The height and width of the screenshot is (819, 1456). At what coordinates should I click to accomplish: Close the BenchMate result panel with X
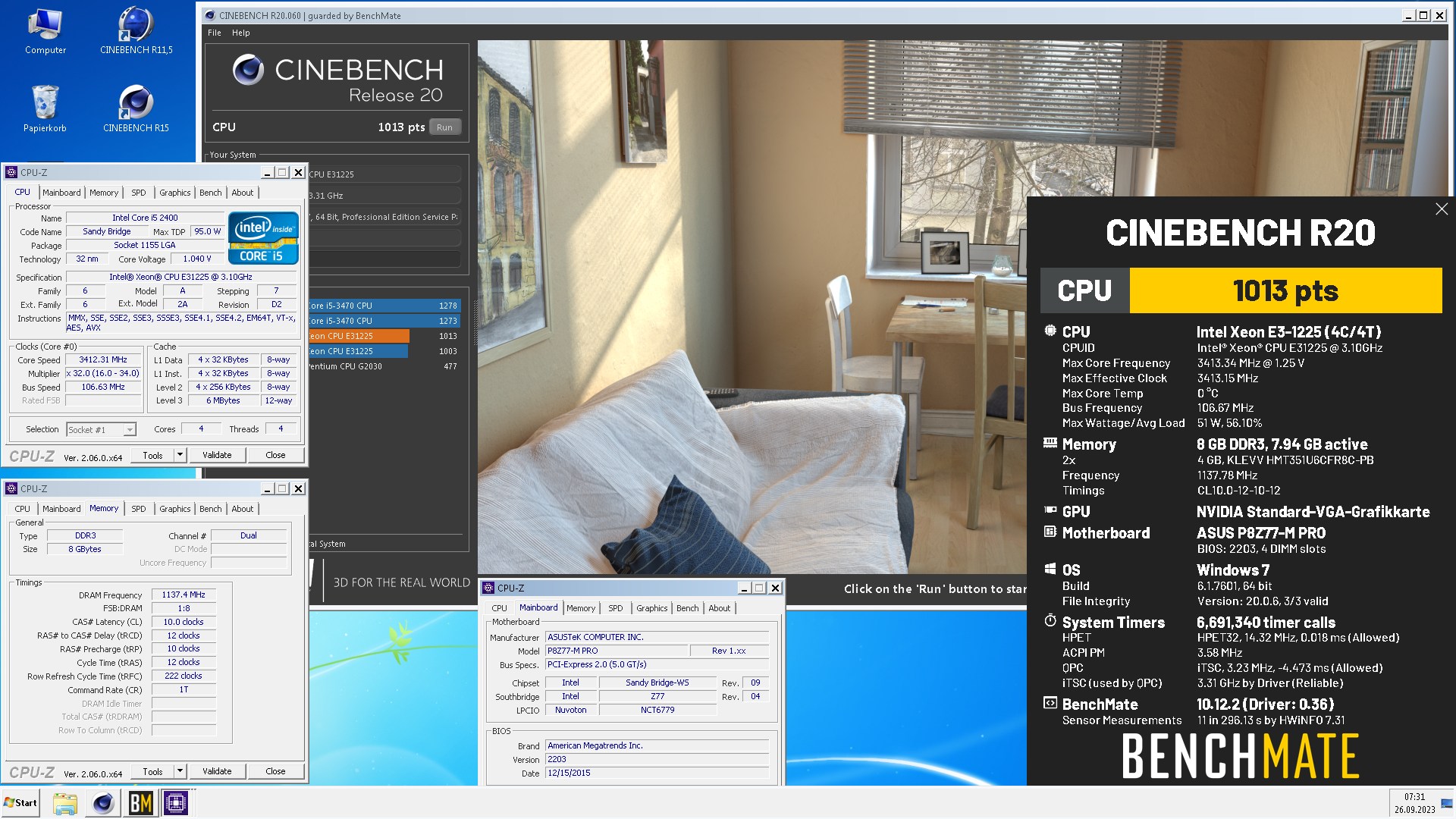click(1442, 209)
